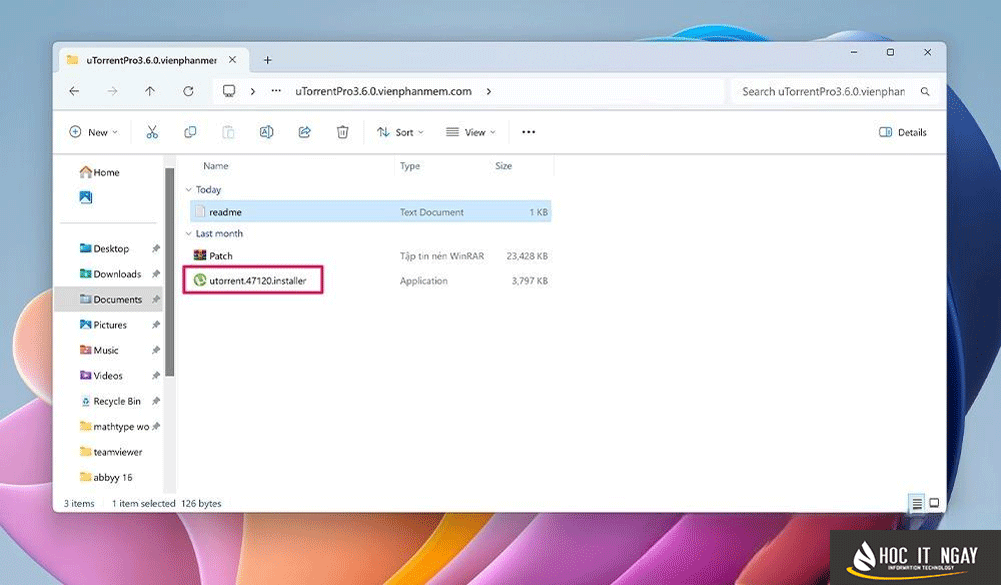Screen dimensions: 1001x585
Task: Open Recycle Bin in the sidebar
Action: (x=110, y=401)
